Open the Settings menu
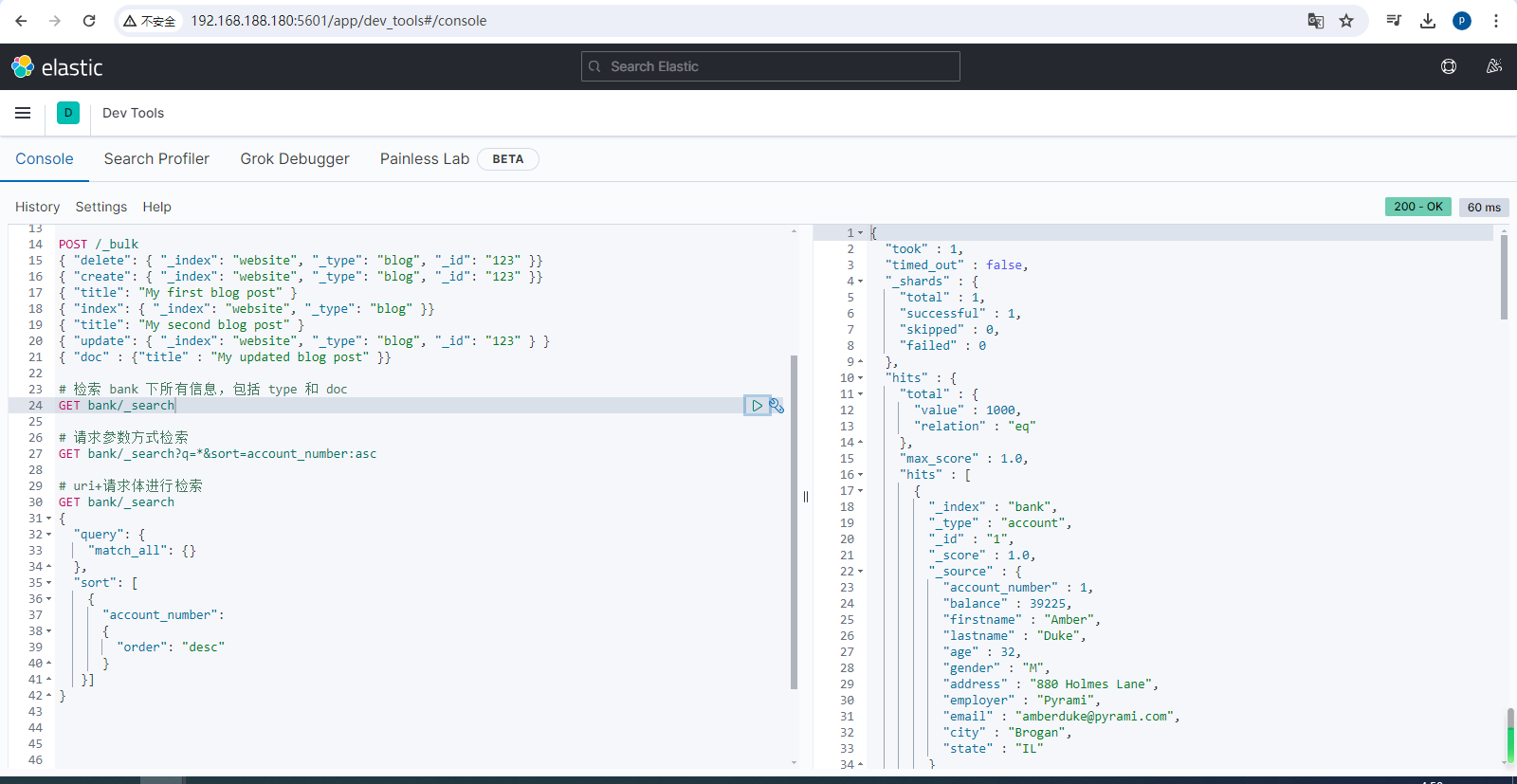The image size is (1517, 784). pos(101,207)
